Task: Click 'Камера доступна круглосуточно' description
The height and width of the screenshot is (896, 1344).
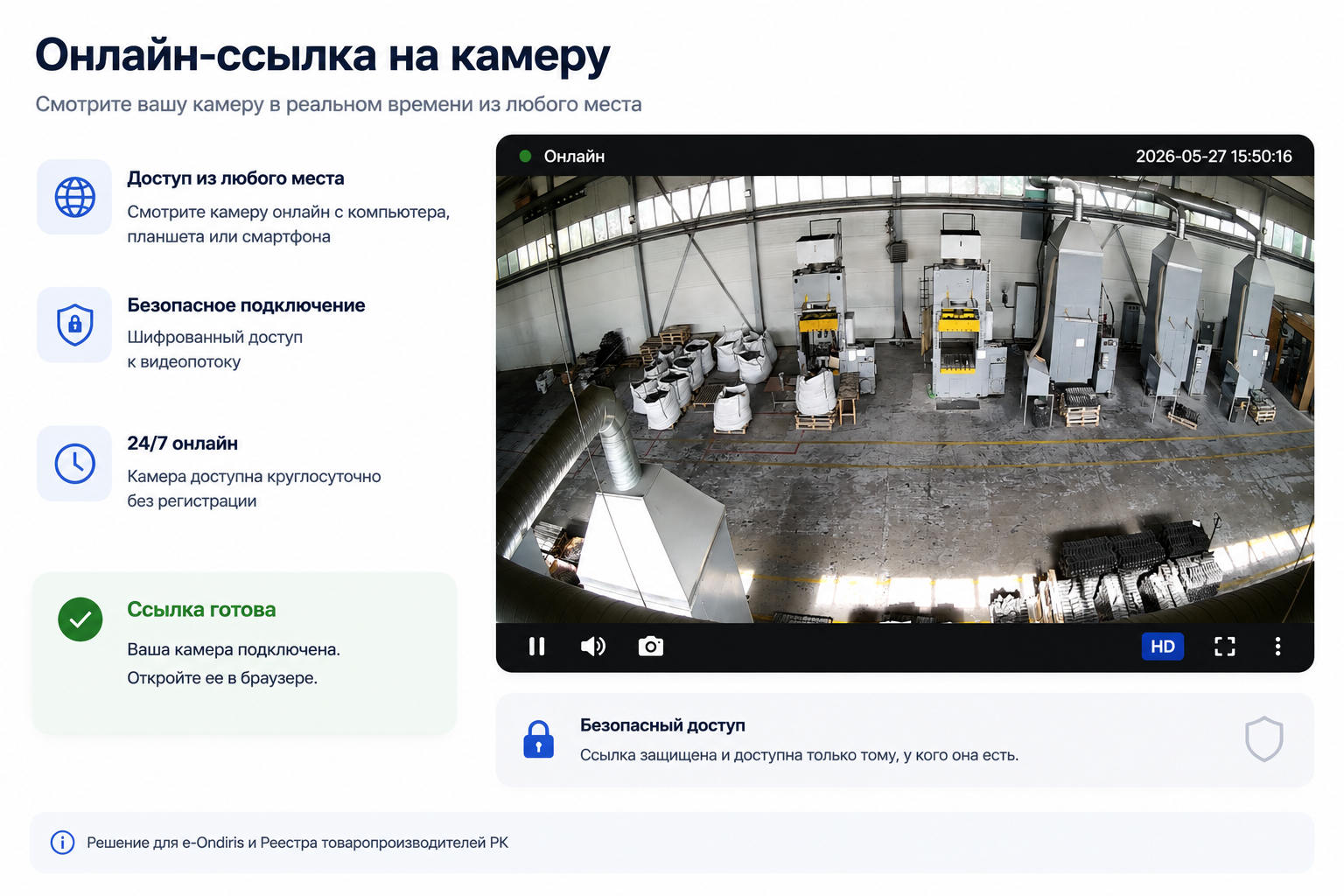Action: [254, 476]
